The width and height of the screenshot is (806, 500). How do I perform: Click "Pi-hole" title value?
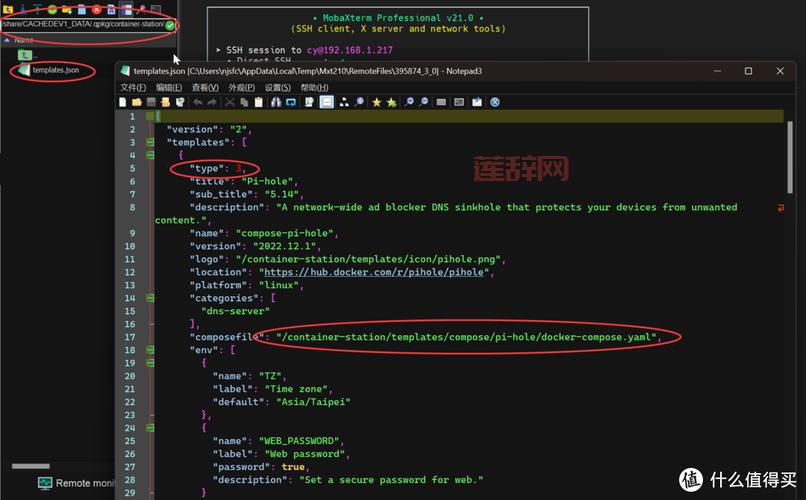[x=270, y=181]
